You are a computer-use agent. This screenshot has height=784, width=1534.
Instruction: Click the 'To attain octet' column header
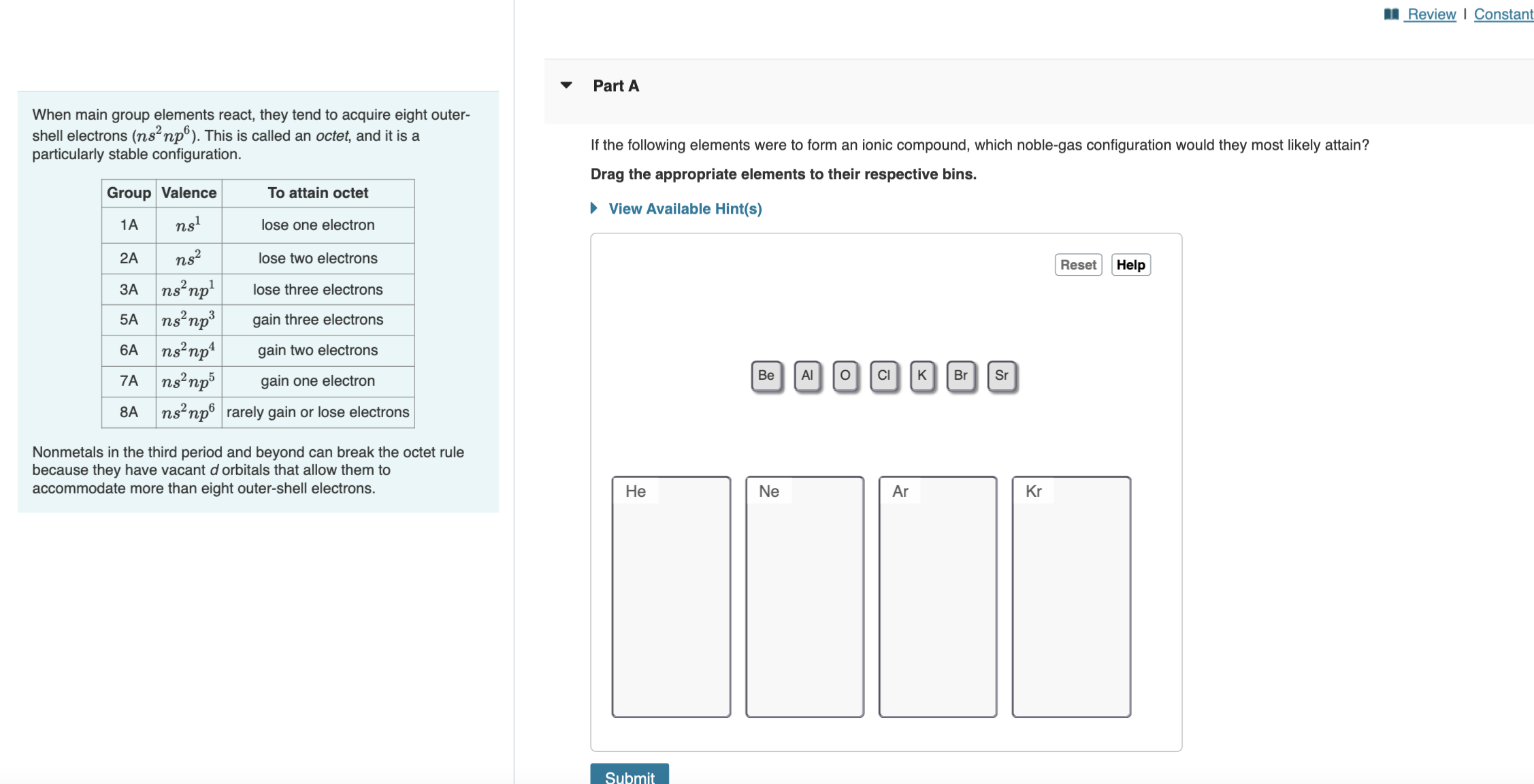coord(318,193)
